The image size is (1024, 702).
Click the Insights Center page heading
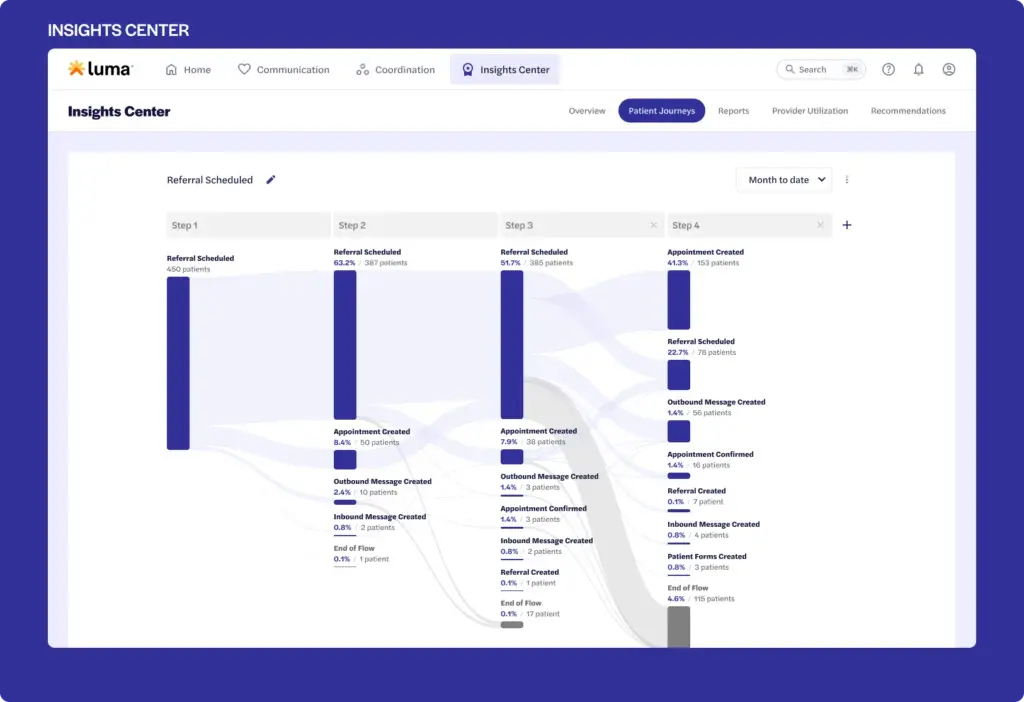click(x=119, y=112)
